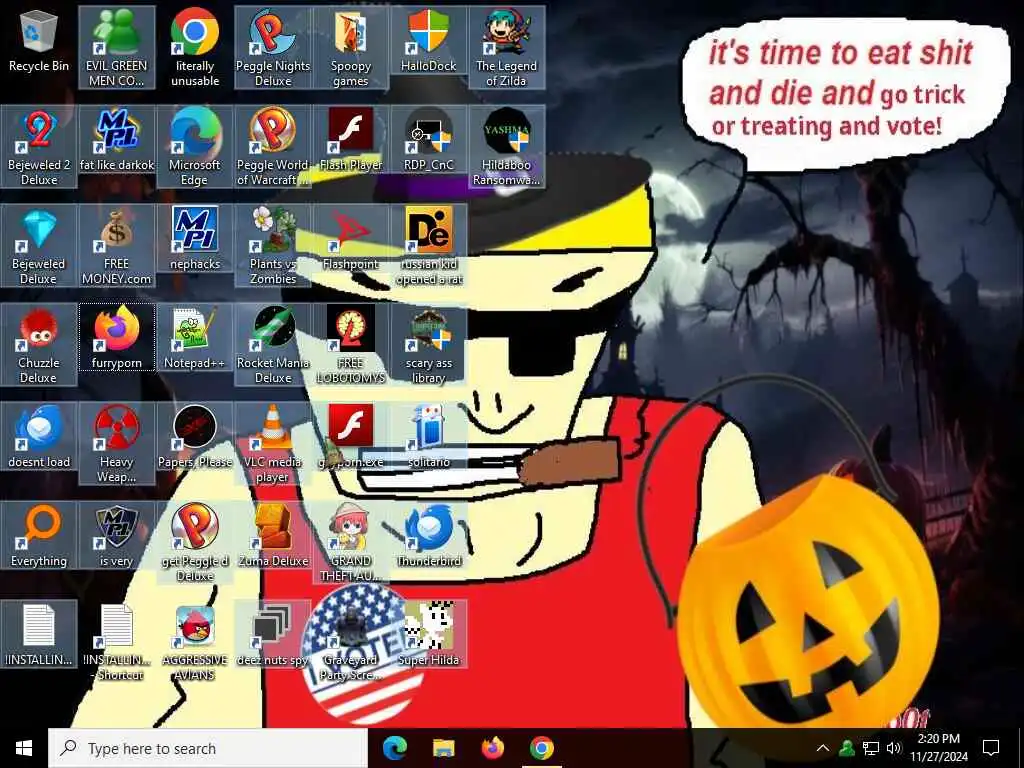Select the Plants vs Zombies shortcut

(273, 246)
